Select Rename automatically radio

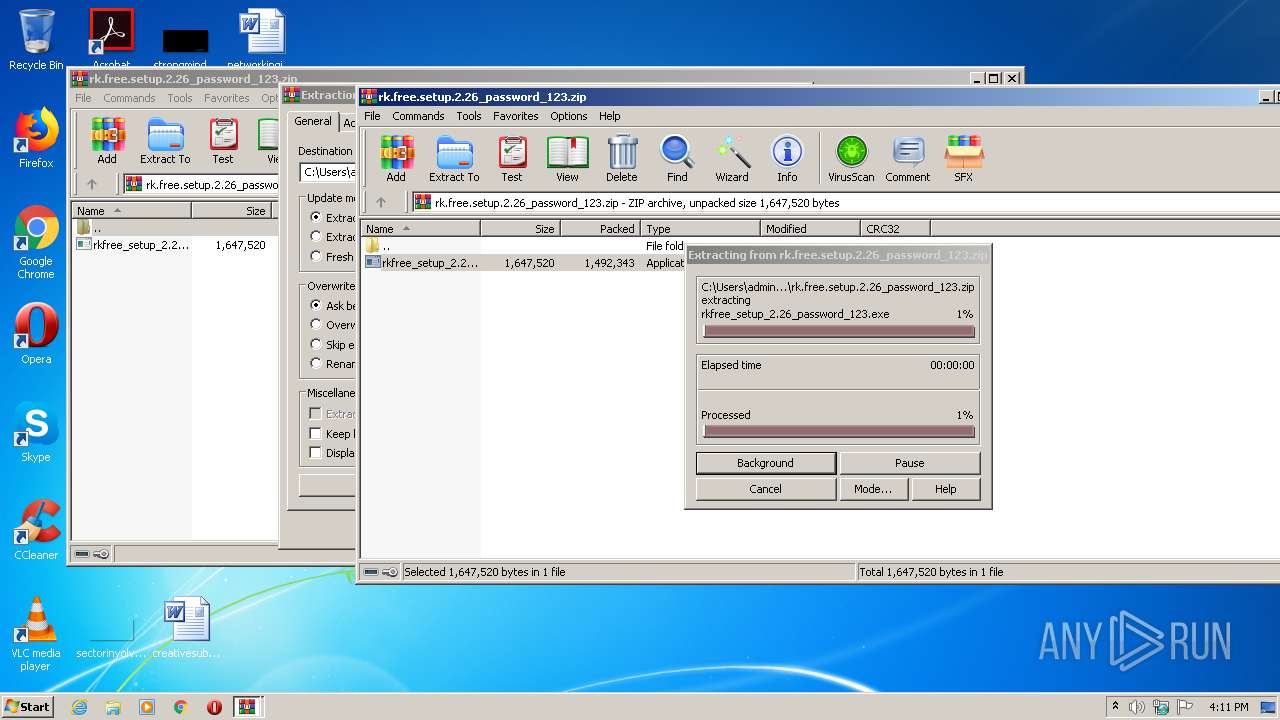point(316,364)
